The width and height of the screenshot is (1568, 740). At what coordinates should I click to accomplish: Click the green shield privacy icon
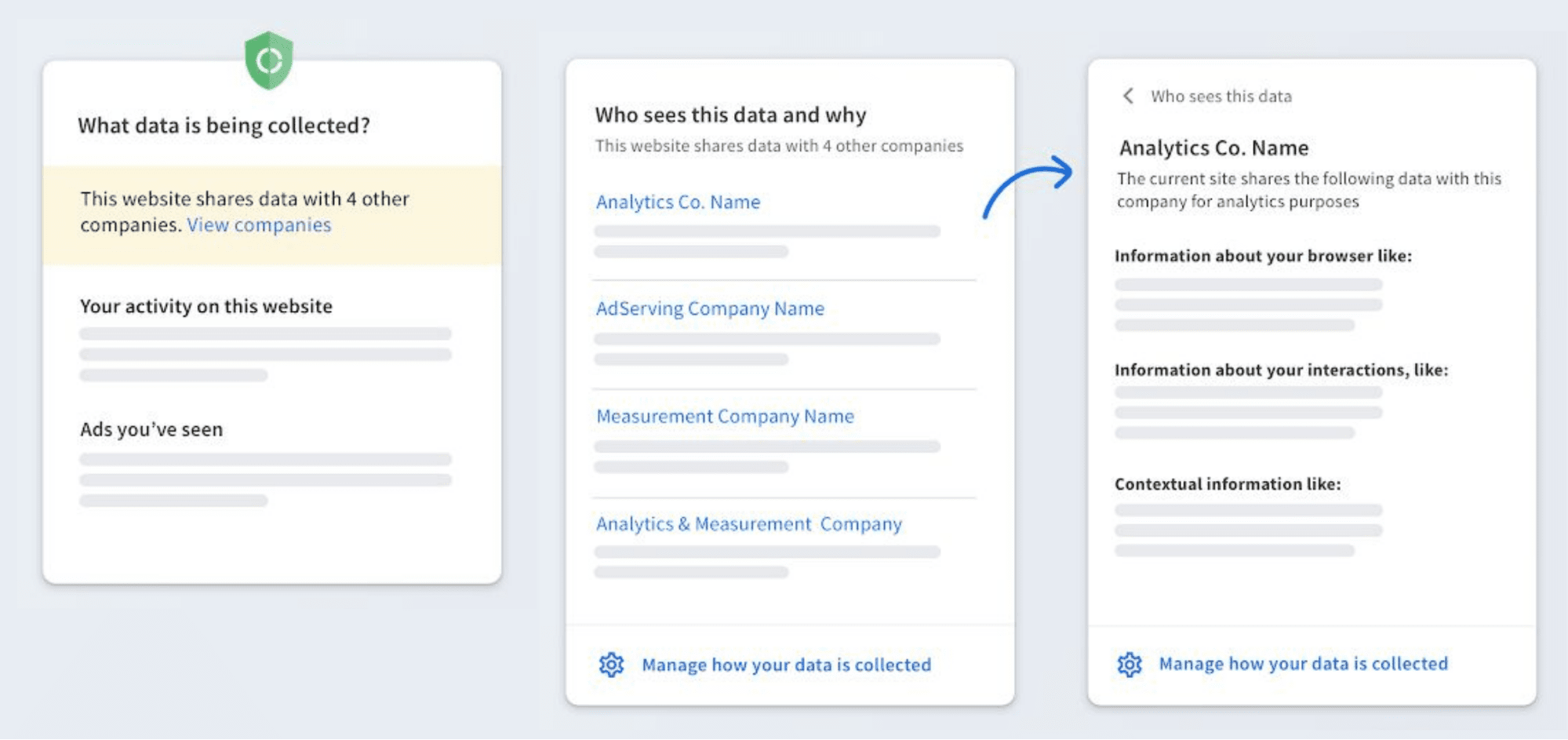tap(268, 60)
